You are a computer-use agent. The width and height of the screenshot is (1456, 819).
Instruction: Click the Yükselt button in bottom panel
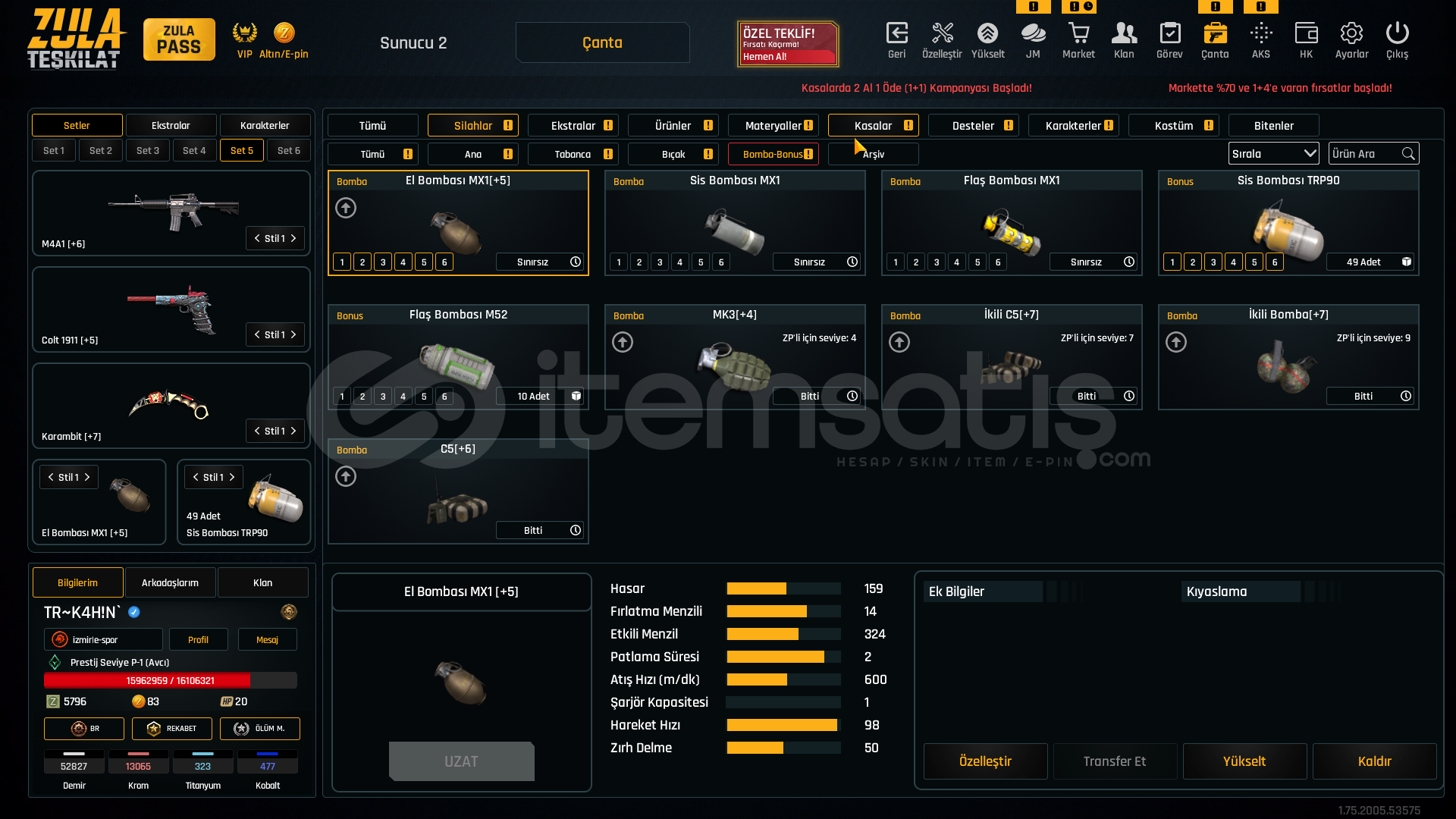tap(1244, 761)
